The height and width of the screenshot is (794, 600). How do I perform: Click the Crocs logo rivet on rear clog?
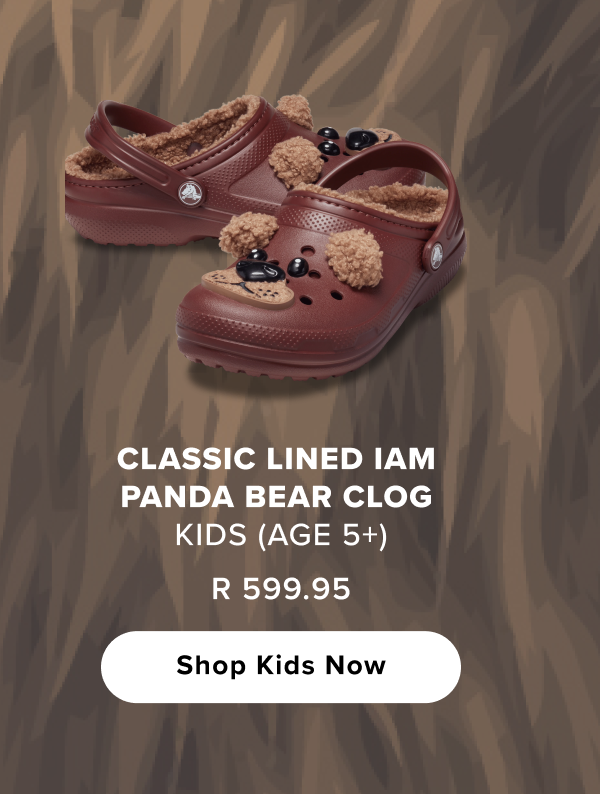(x=190, y=193)
